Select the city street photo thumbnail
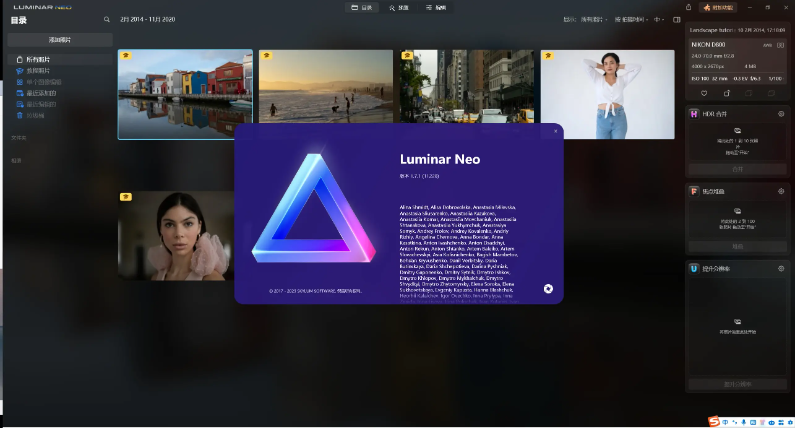This screenshot has height=428, width=795. [x=467, y=86]
